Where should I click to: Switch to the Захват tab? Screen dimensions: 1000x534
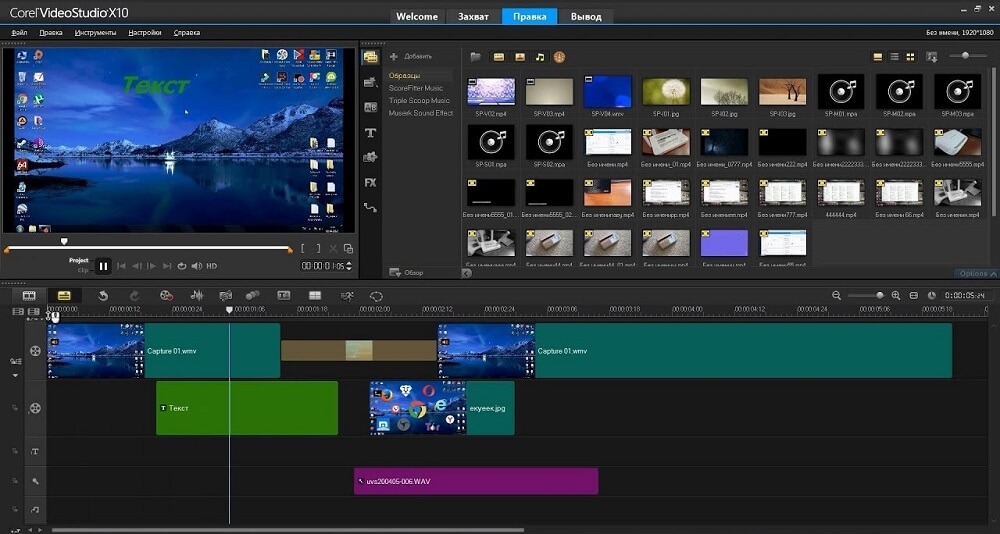(x=473, y=17)
